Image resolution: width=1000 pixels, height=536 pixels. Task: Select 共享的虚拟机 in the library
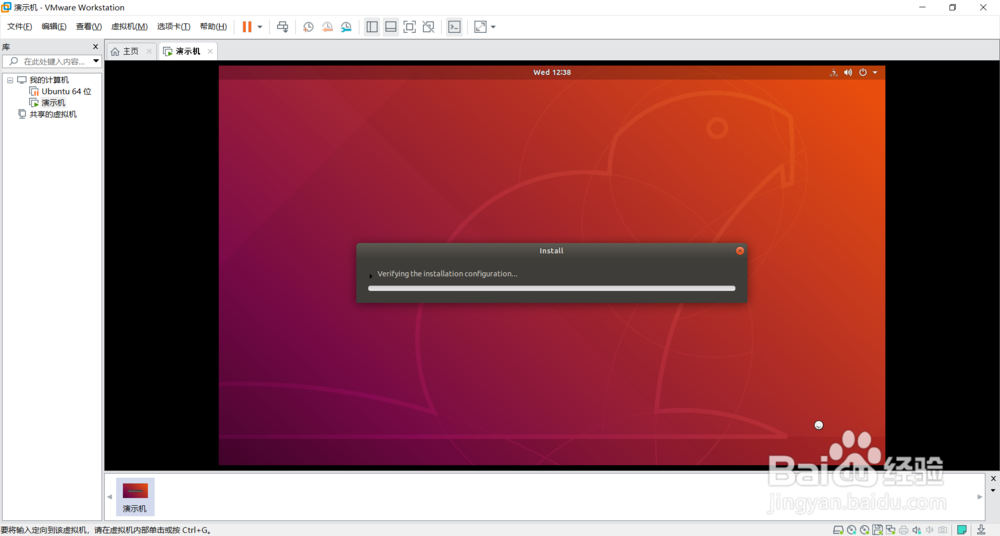pos(53,114)
